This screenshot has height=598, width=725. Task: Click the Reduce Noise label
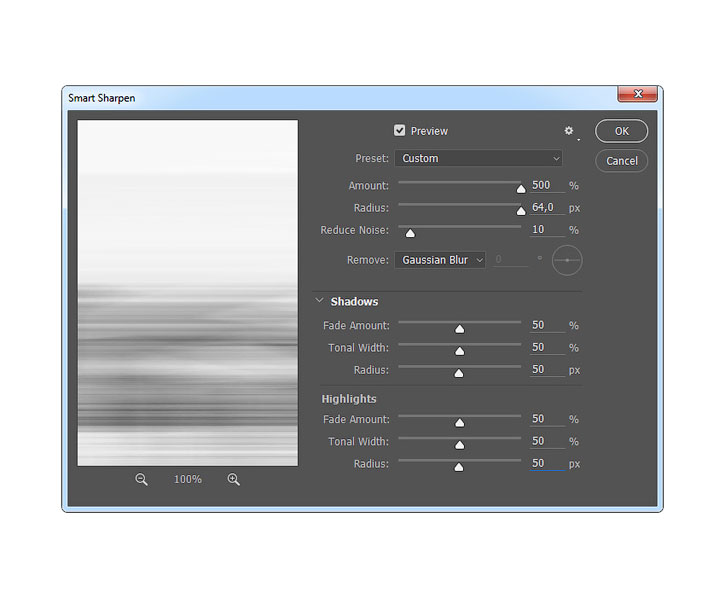(355, 230)
